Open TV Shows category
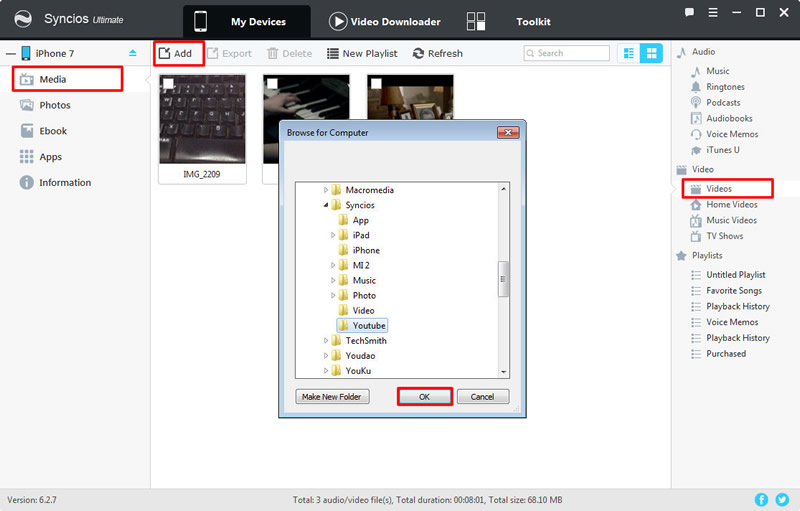This screenshot has height=511, width=800. click(724, 236)
